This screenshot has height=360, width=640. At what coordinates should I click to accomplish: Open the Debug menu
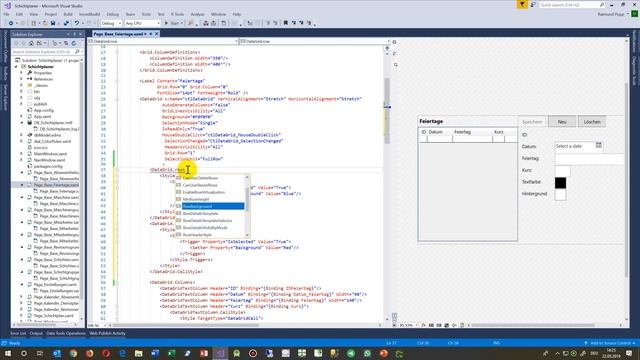click(113, 14)
